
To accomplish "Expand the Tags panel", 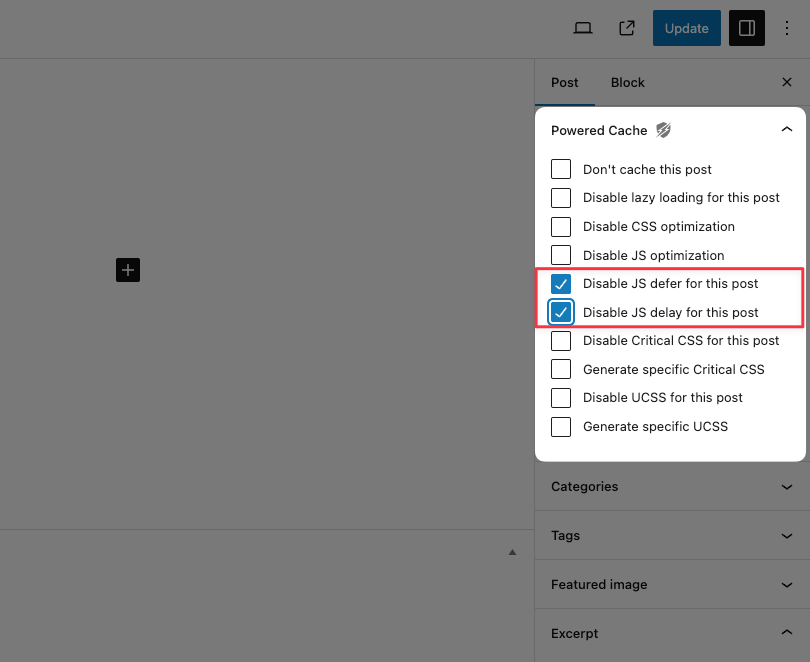I will [670, 535].
